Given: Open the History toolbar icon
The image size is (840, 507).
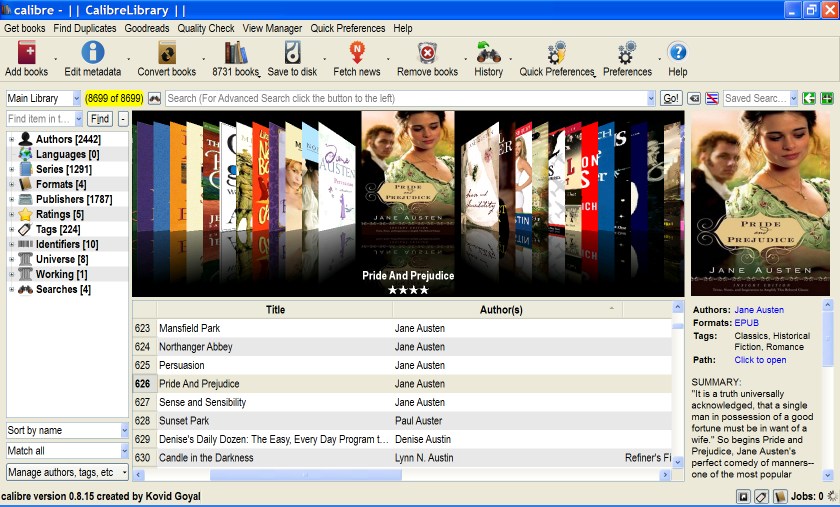Looking at the screenshot, I should pos(489,53).
